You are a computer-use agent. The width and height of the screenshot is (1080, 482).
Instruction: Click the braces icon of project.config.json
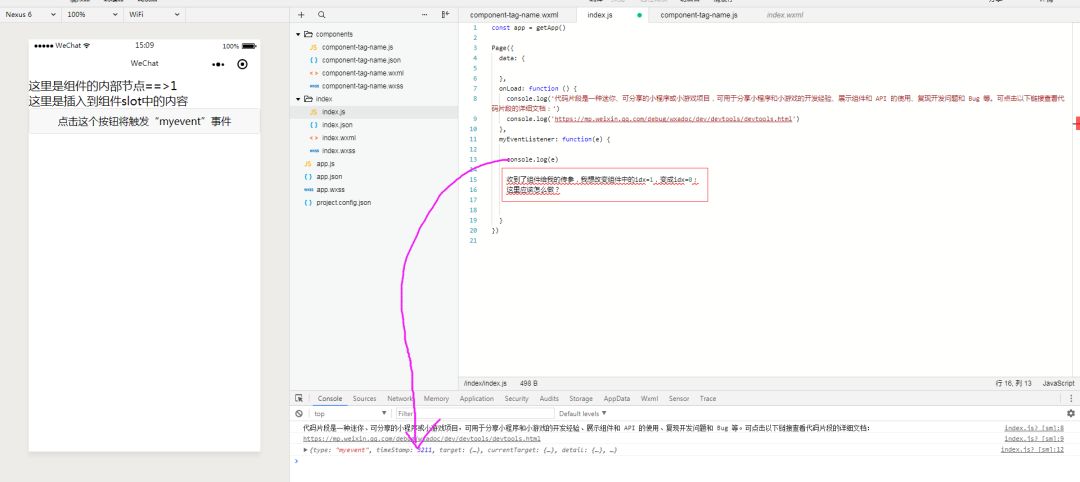308,203
